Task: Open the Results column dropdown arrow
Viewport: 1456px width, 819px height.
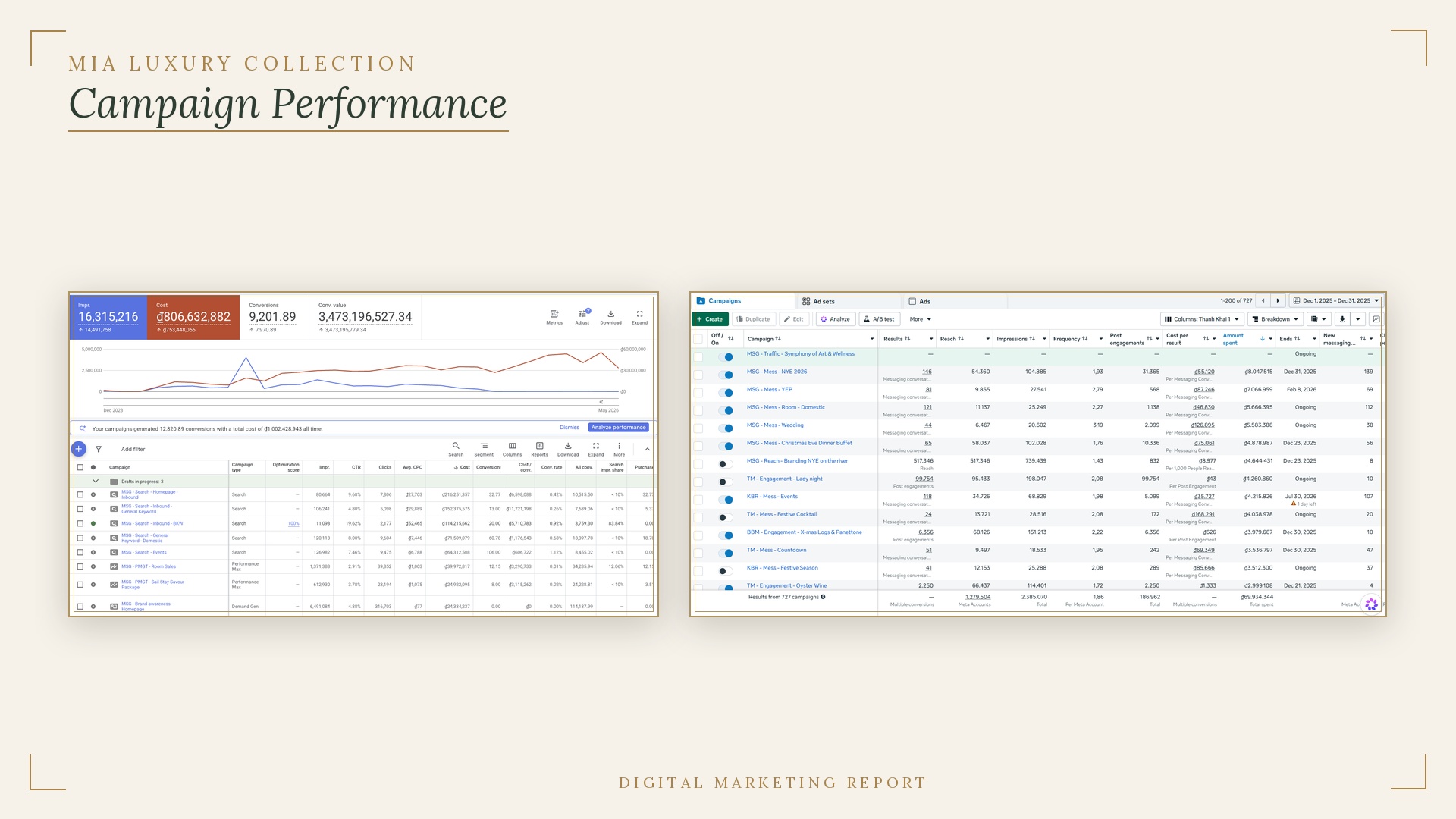Action: 931,339
